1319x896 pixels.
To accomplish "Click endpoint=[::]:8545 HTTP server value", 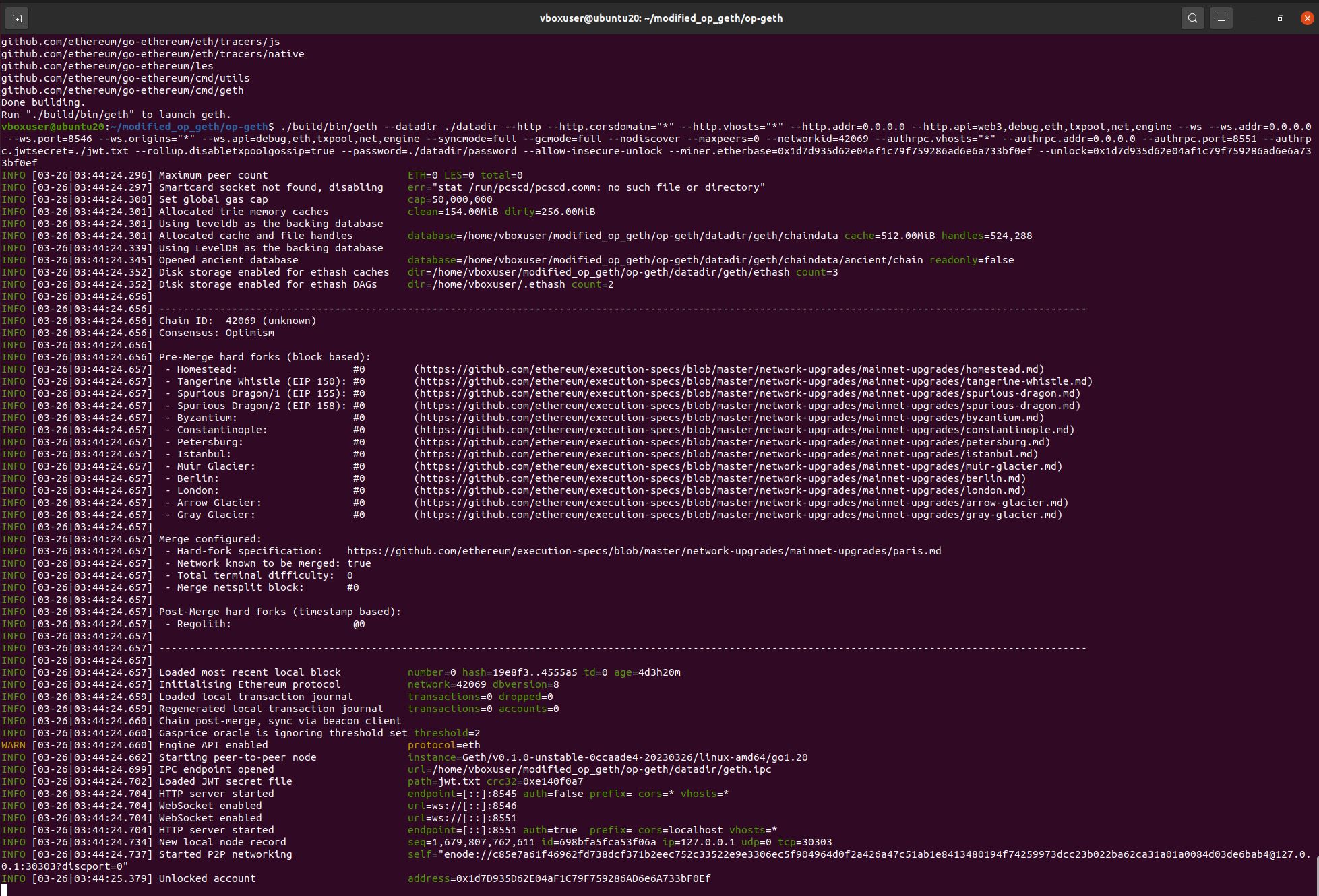I will (x=462, y=794).
